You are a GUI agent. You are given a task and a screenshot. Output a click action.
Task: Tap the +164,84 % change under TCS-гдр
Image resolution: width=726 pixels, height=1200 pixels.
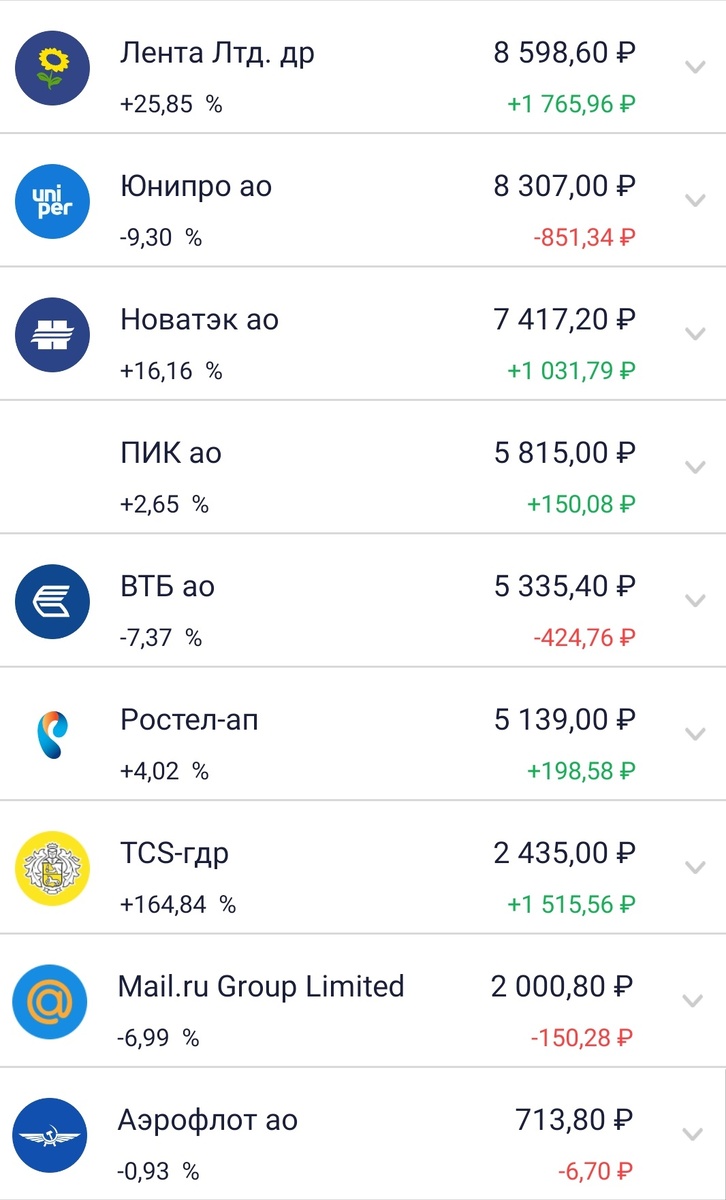coord(178,905)
